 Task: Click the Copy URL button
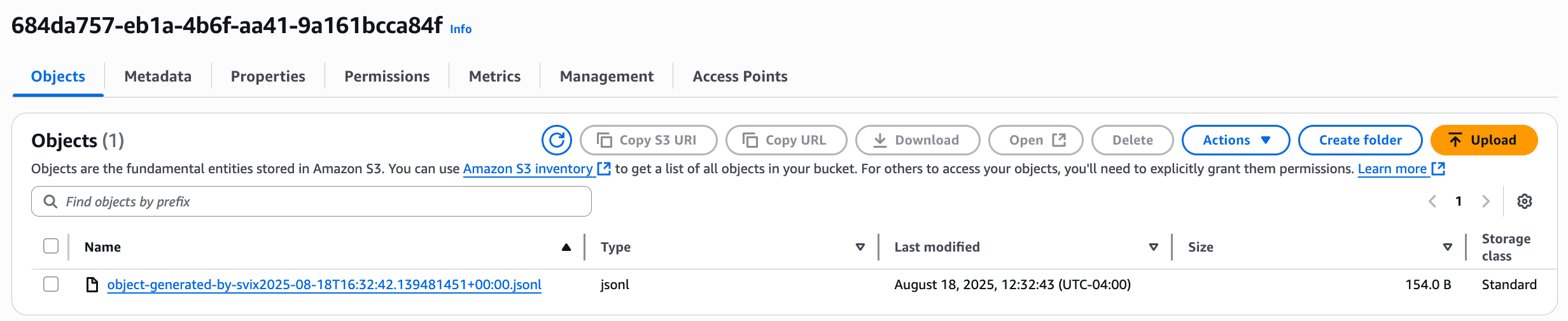786,140
